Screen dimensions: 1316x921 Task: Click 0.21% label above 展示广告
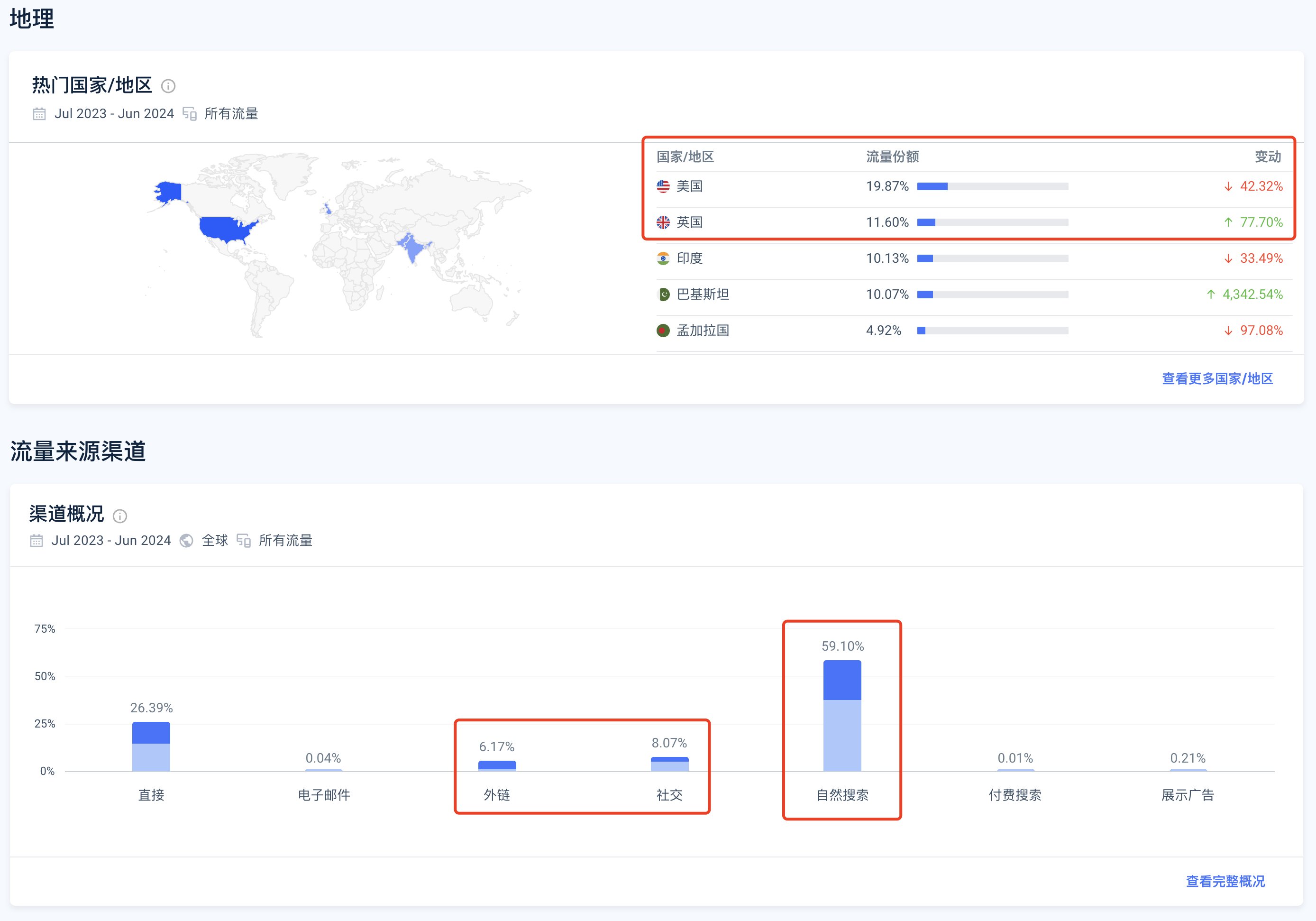coord(1188,758)
